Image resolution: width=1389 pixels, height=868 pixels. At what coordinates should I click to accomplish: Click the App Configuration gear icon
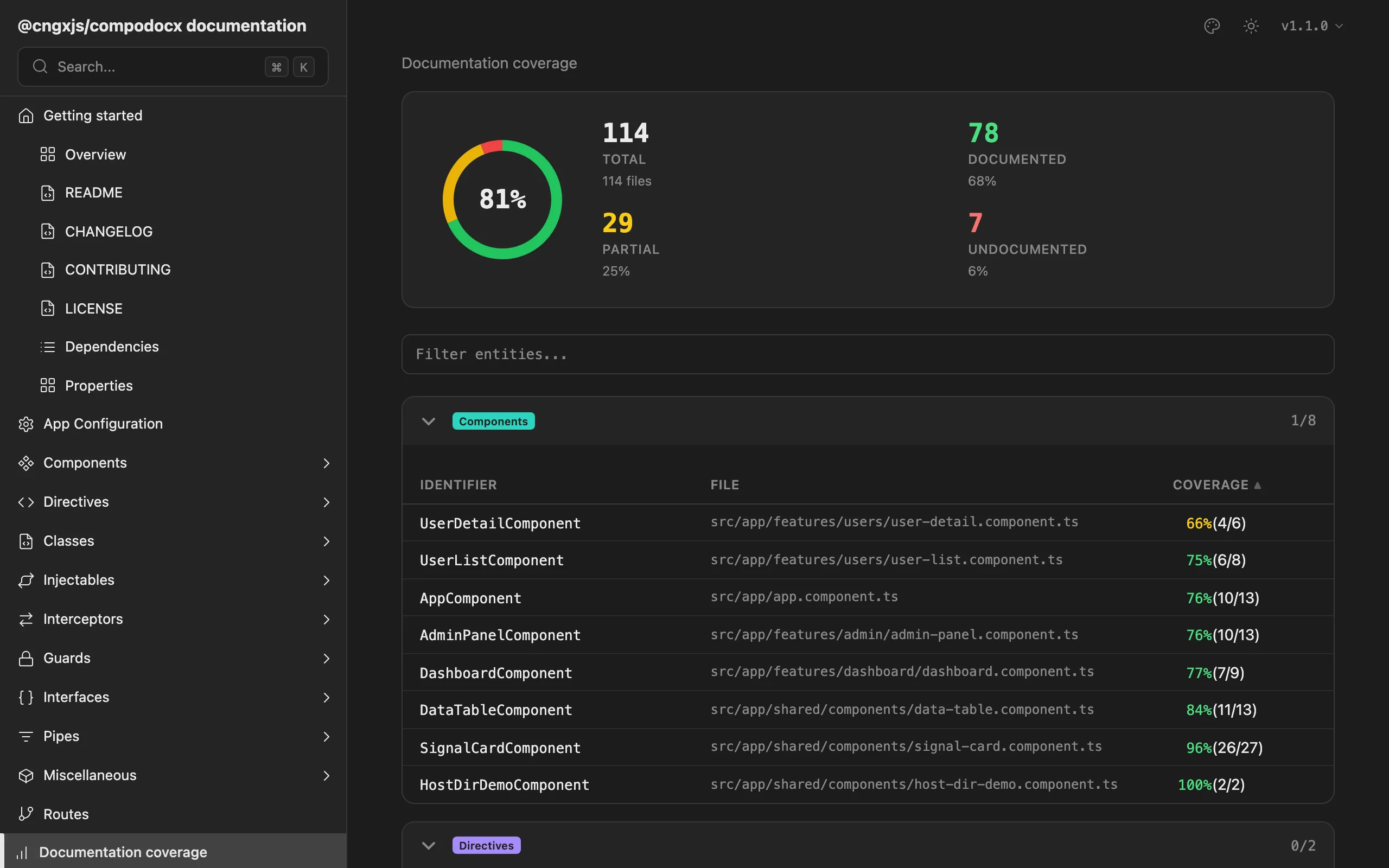pos(26,424)
